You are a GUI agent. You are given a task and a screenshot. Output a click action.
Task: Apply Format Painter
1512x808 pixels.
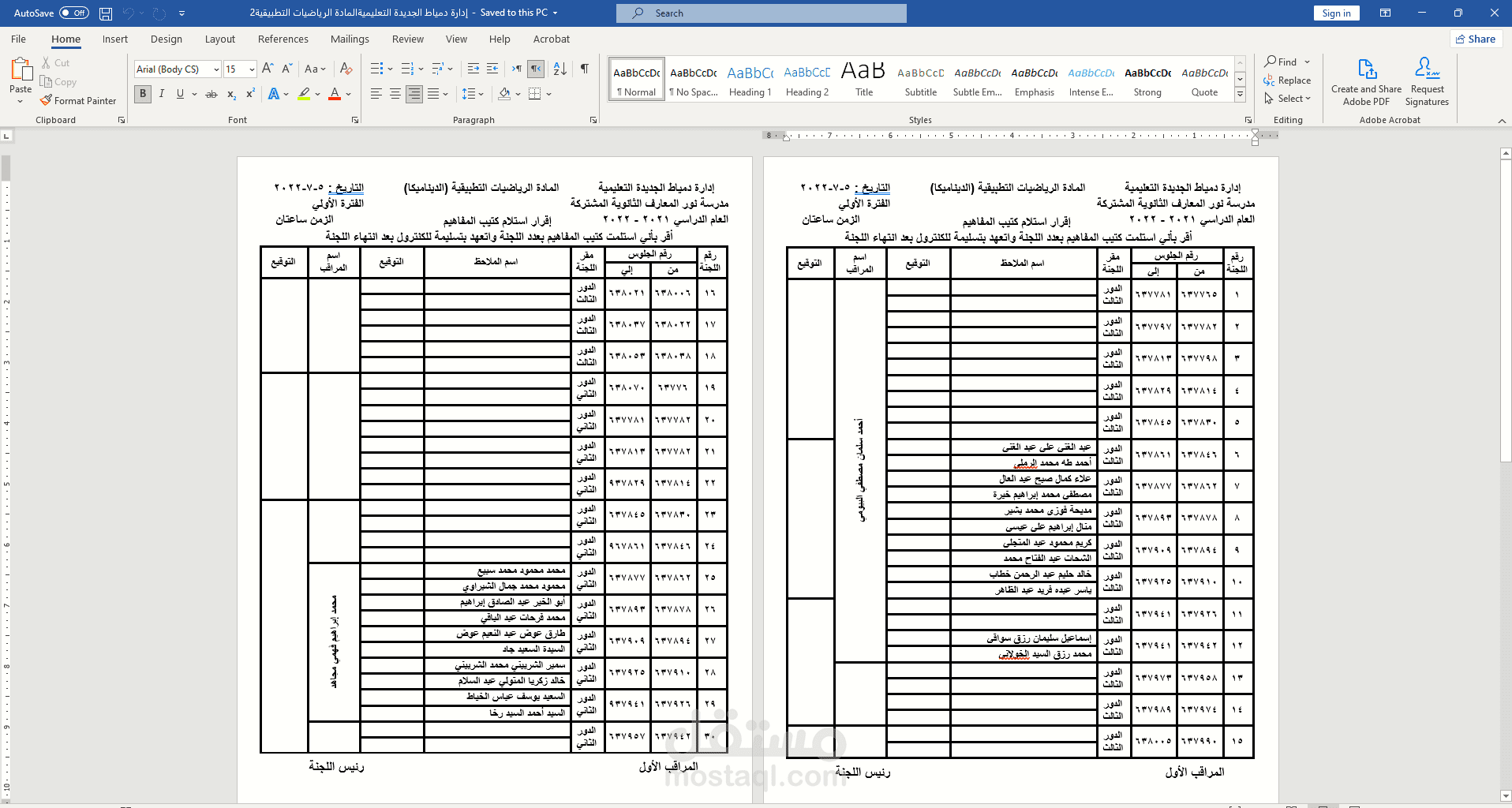coord(78,100)
